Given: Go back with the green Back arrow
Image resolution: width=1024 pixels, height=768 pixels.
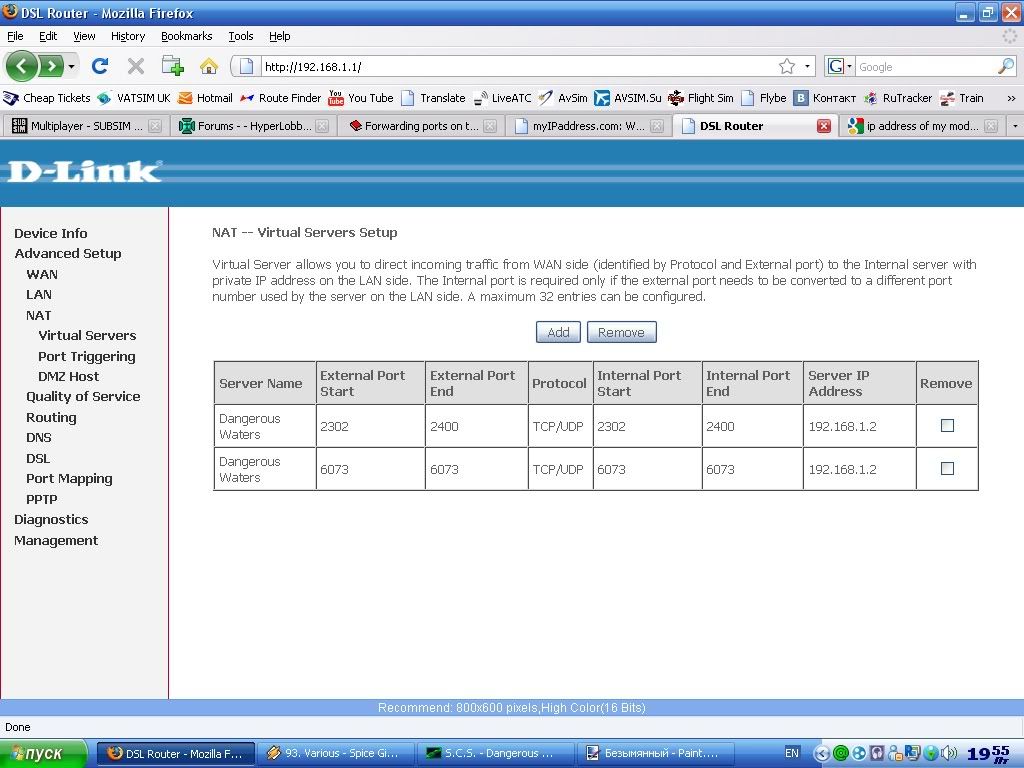Looking at the screenshot, I should 22,66.
